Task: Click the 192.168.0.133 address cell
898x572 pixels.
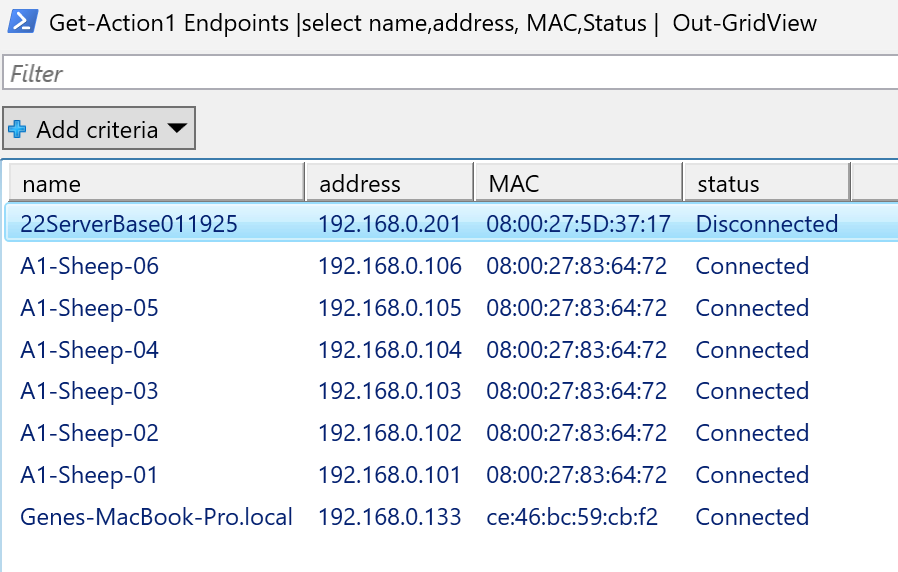Action: 390,517
